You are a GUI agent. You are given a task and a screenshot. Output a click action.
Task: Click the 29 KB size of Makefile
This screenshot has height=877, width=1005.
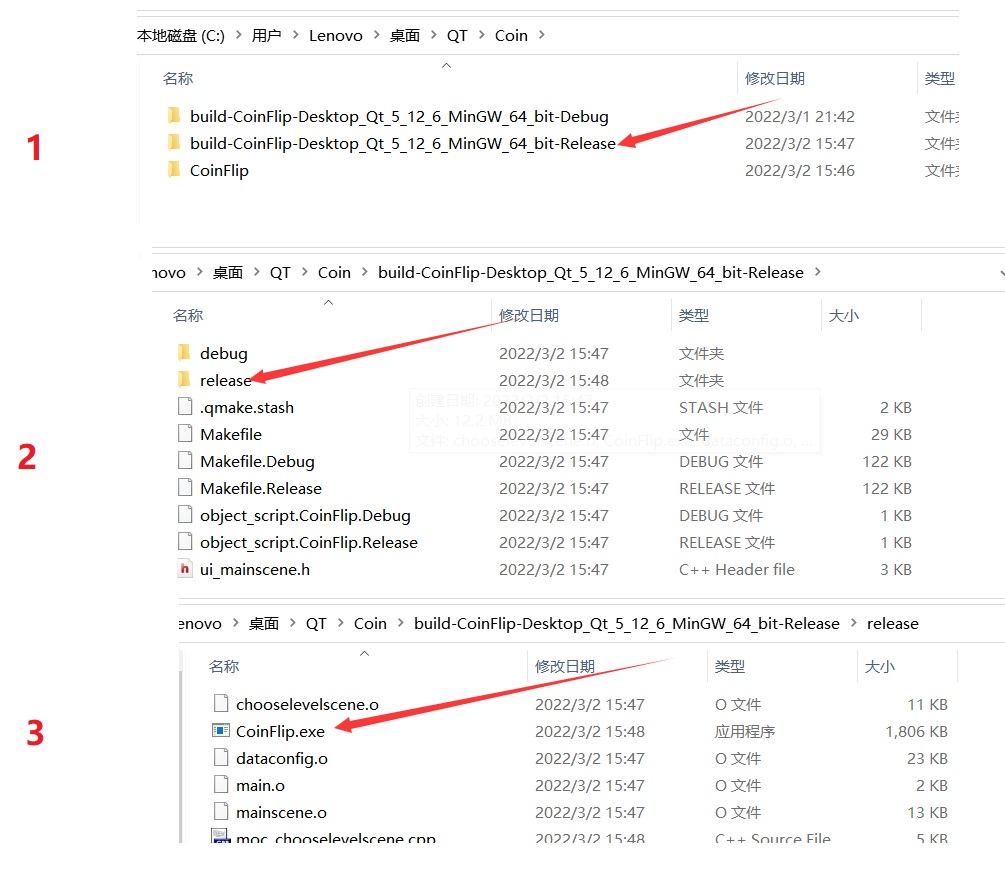coord(892,434)
